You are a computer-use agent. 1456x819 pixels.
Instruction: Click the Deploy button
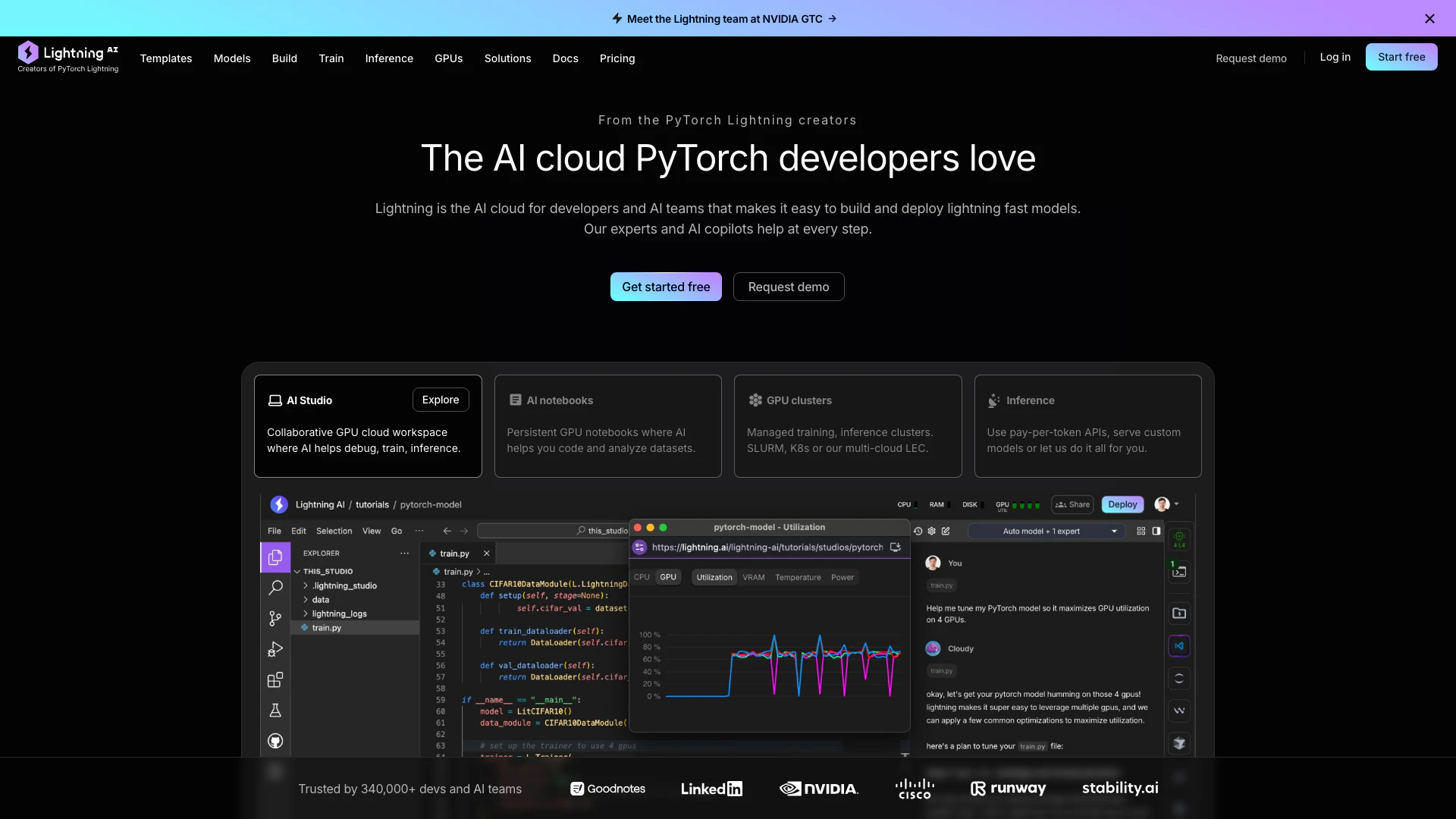point(1122,505)
